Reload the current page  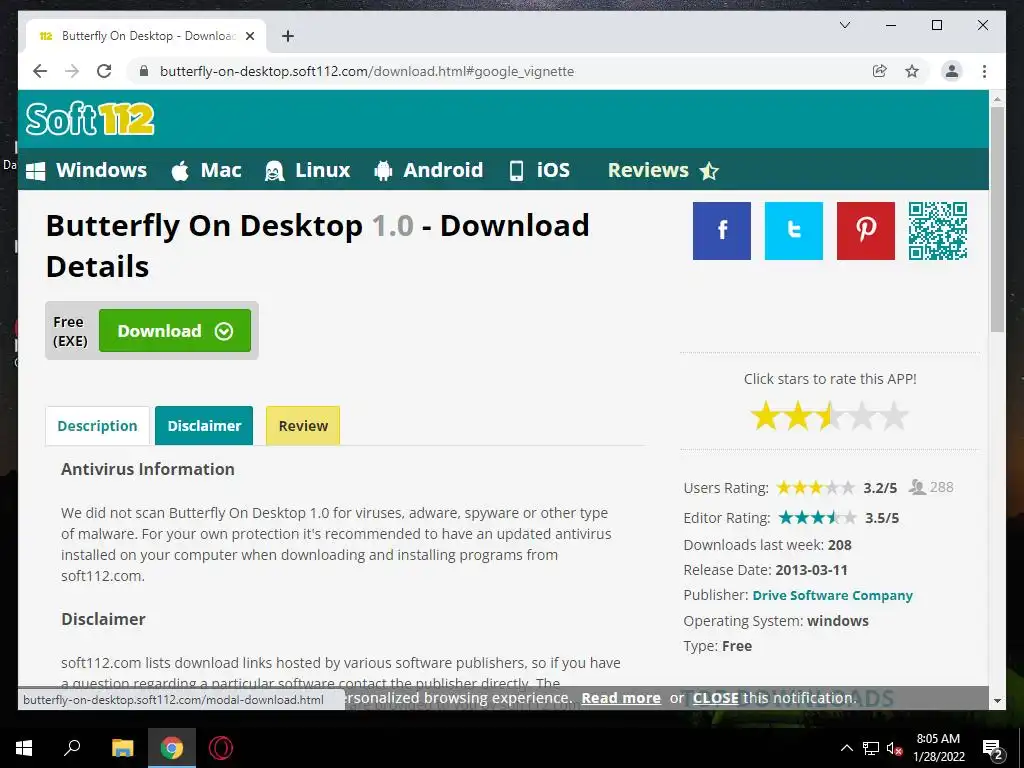click(104, 71)
